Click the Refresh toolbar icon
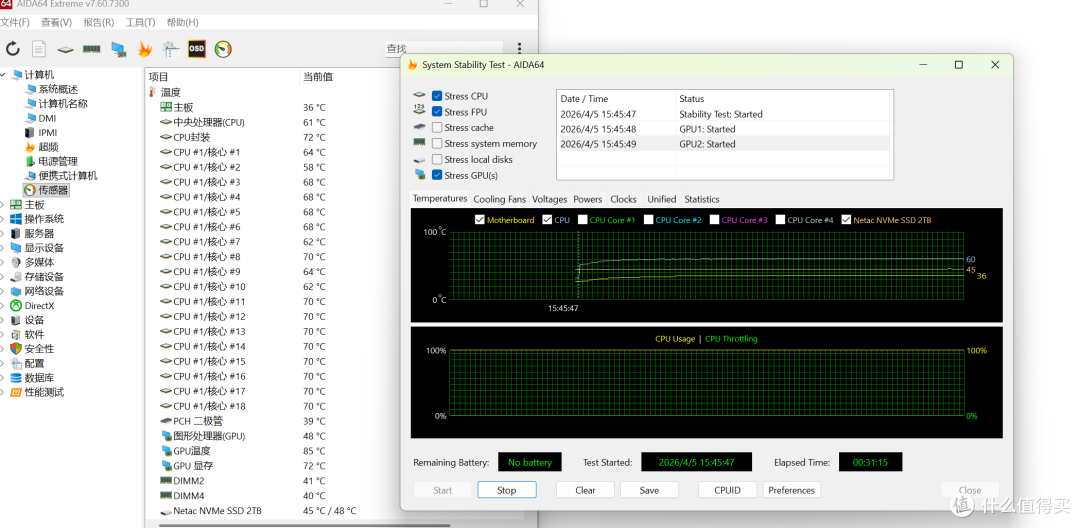This screenshot has width=1080, height=528. (x=13, y=49)
